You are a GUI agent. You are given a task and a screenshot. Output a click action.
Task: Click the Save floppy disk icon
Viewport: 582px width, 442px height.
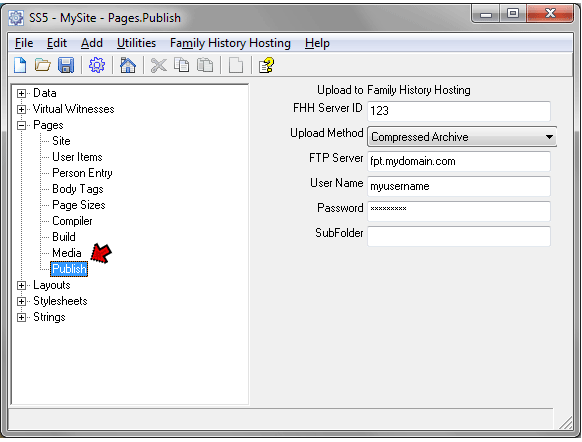click(x=66, y=65)
